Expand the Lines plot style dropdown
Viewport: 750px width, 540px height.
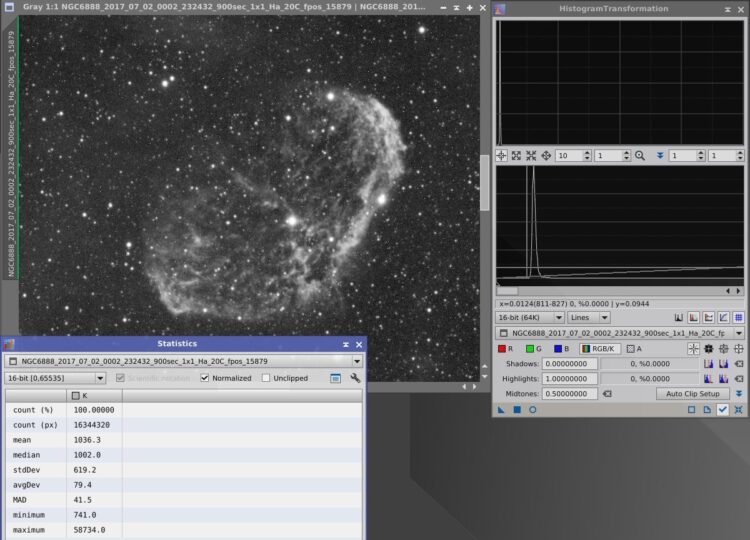(589, 318)
